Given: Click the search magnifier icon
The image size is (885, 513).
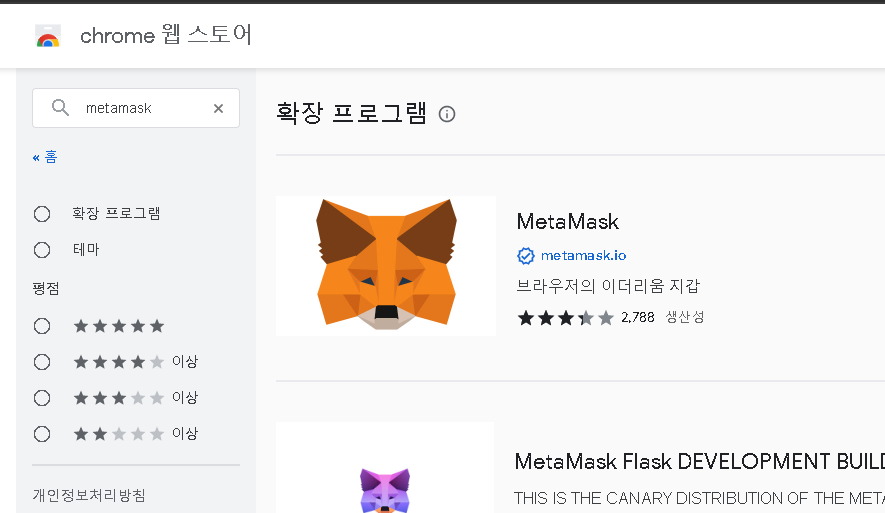Looking at the screenshot, I should (x=60, y=107).
